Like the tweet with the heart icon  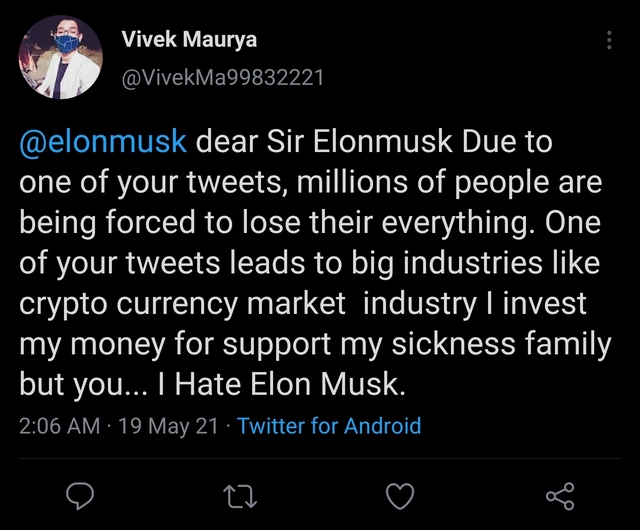pos(400,495)
